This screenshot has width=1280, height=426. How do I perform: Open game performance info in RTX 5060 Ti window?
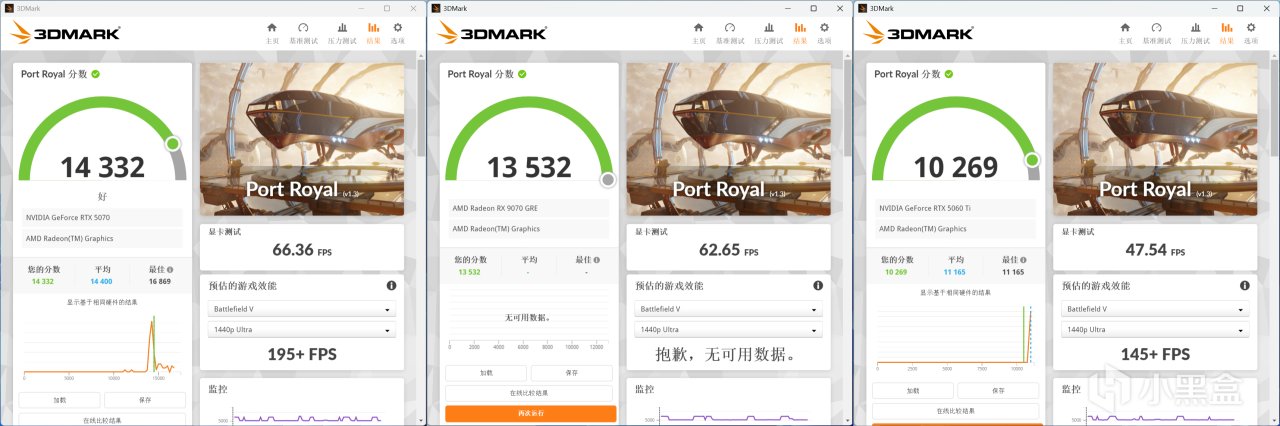pyautogui.click(x=1245, y=285)
